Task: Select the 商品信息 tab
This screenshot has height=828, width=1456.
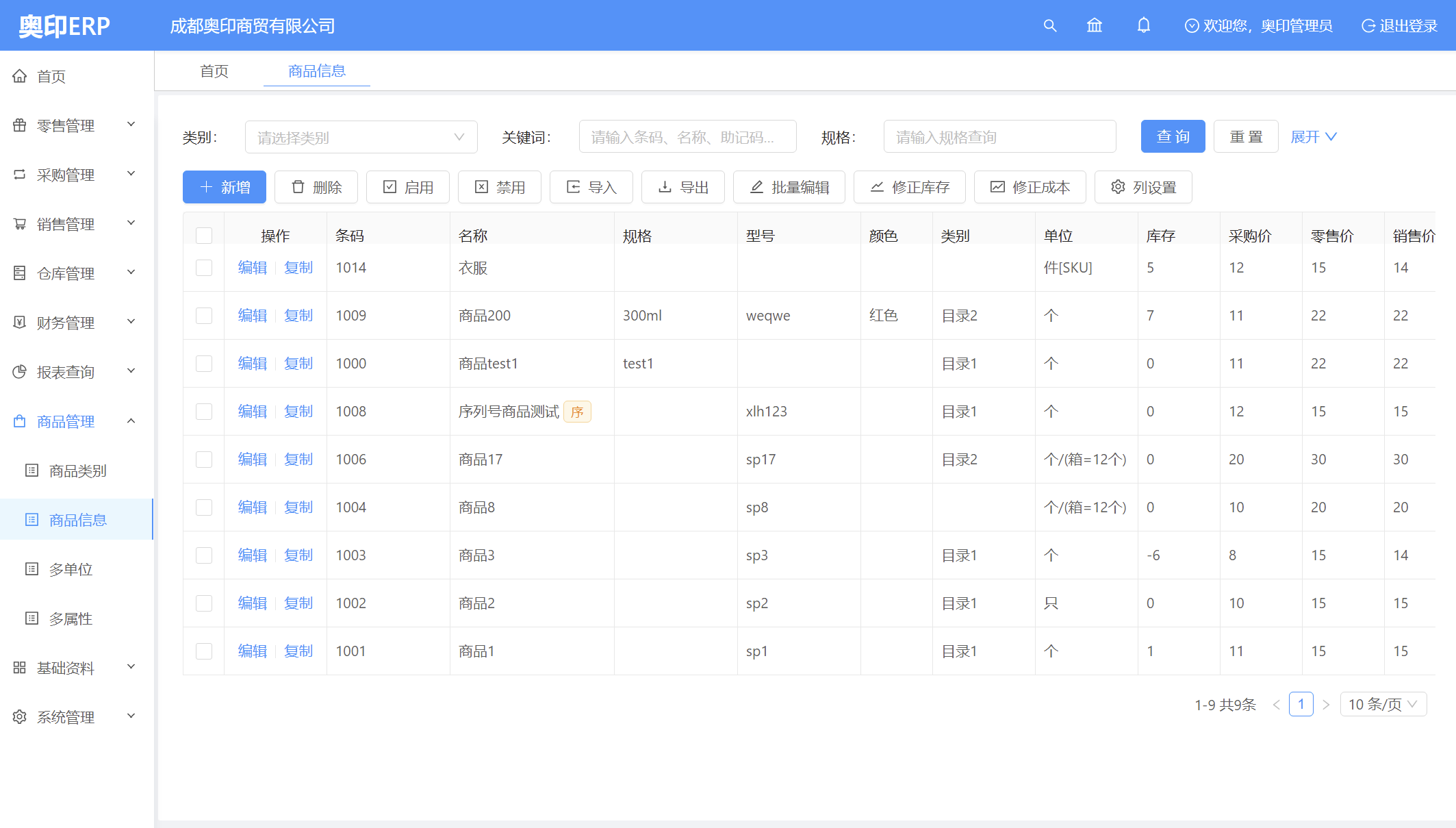Action: (x=317, y=71)
